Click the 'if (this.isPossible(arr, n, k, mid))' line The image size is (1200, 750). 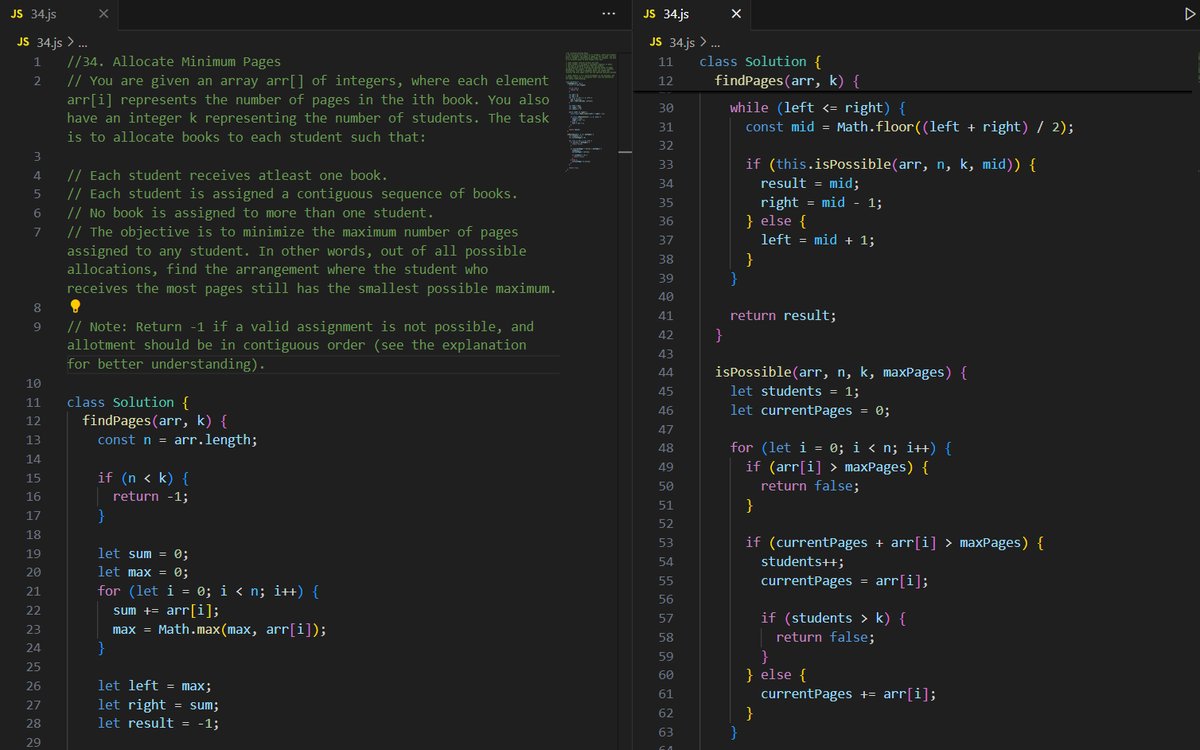click(890, 164)
